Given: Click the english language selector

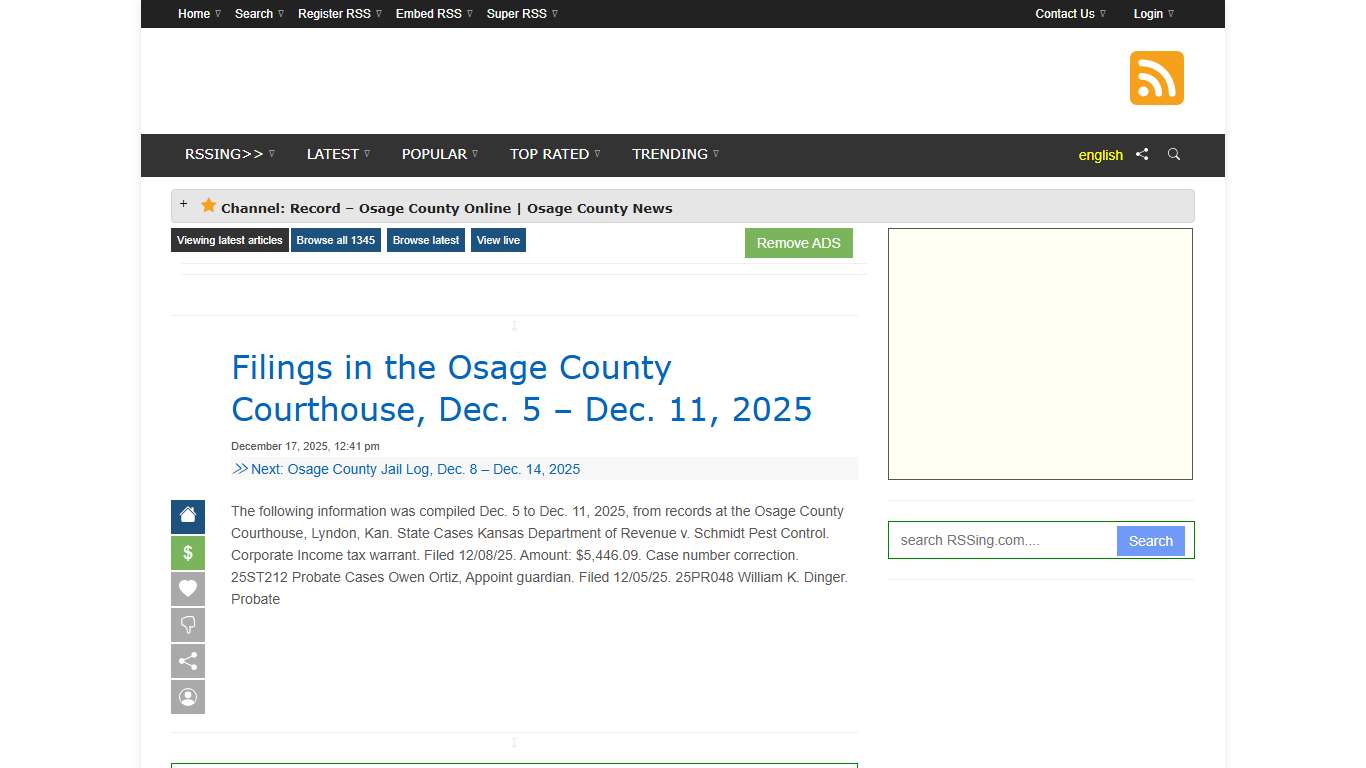Looking at the screenshot, I should (1100, 155).
